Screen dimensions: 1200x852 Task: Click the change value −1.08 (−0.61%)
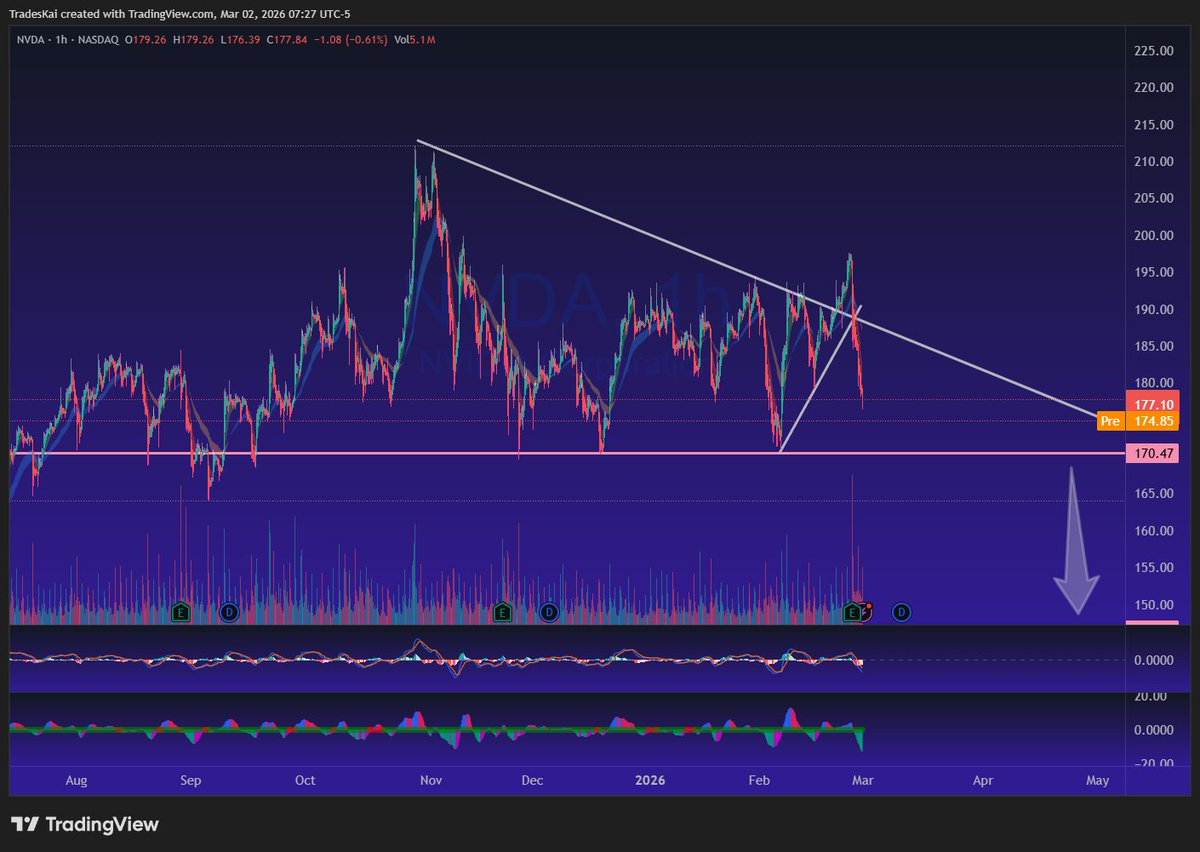(x=351, y=39)
